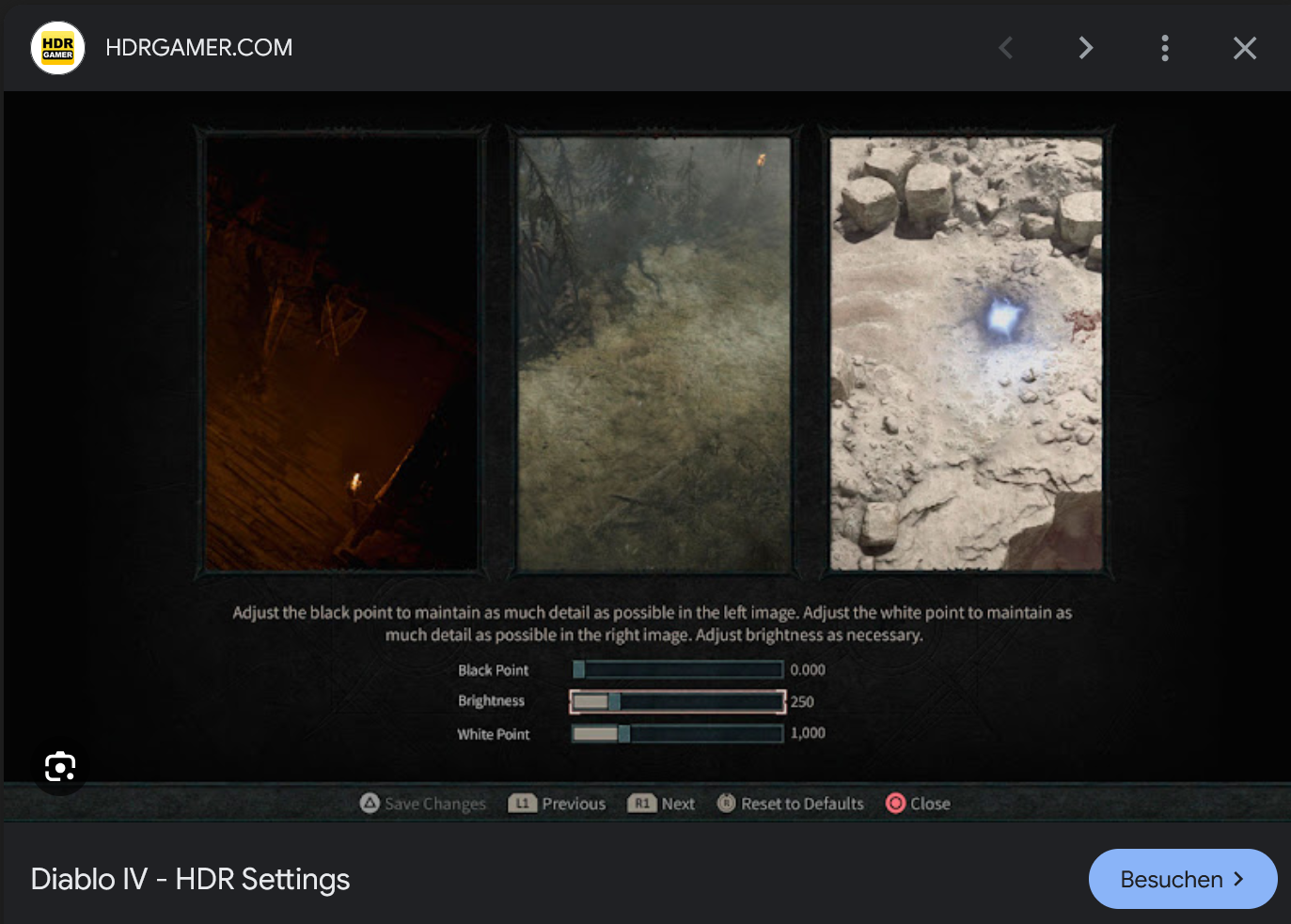The image size is (1291, 924).
Task: Click the icon beside Reset to Defaults
Action: pyautogui.click(x=726, y=803)
